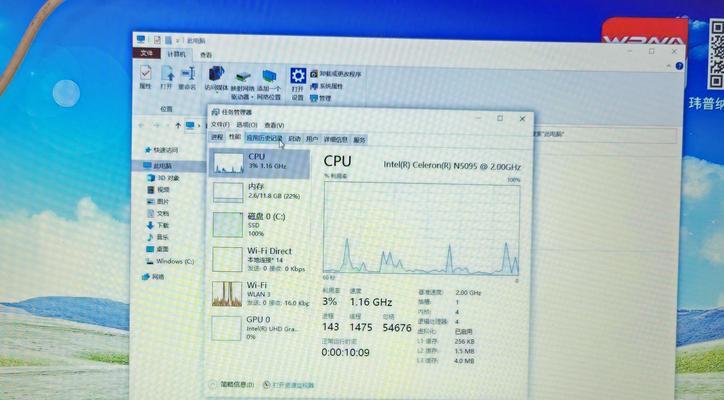Viewport: 724px width, 400px height.
Task: Select the Wi-Fi WLAN 3 entry
Action: (x=260, y=294)
